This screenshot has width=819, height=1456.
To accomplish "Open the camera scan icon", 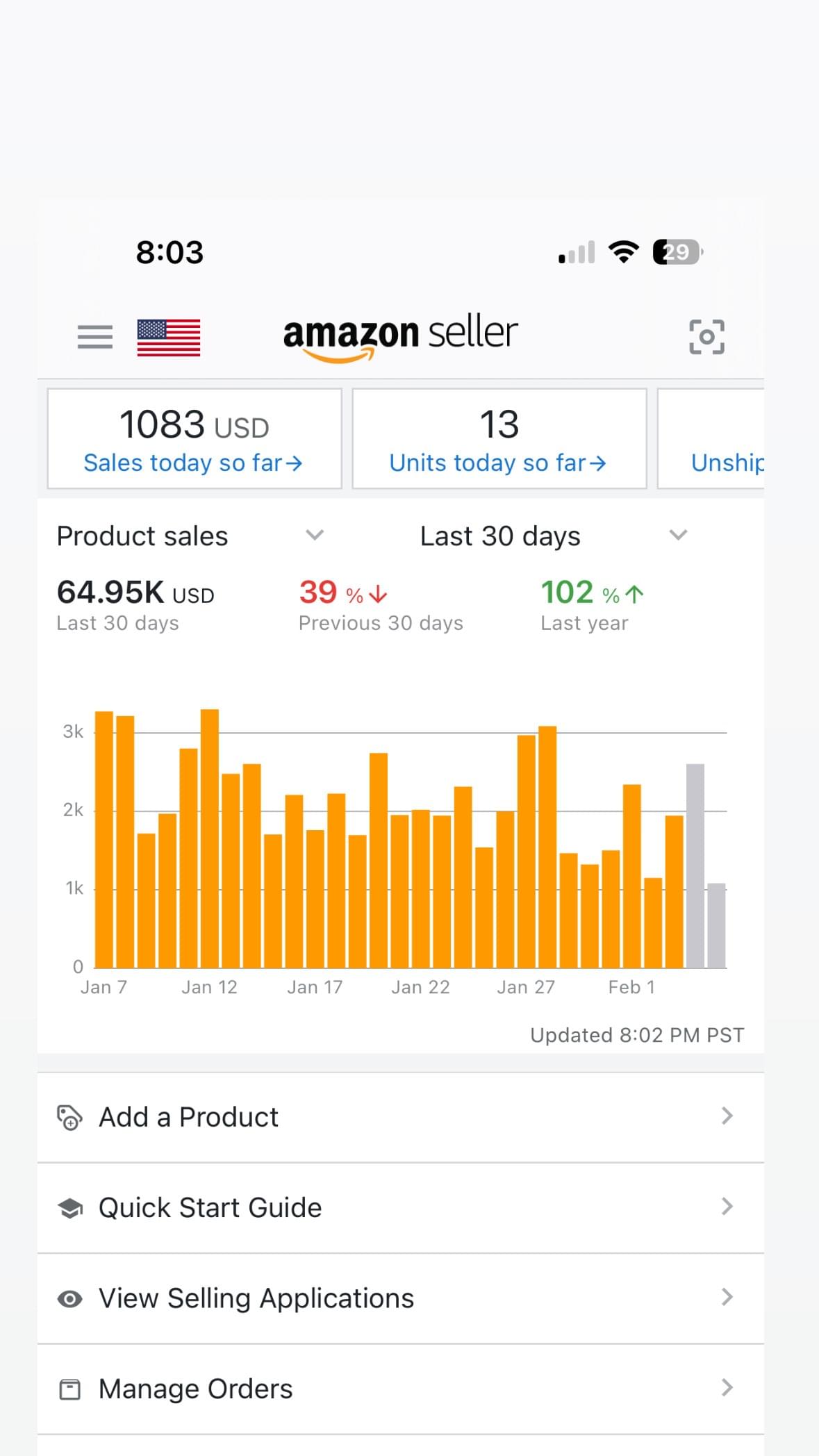I will [x=706, y=337].
